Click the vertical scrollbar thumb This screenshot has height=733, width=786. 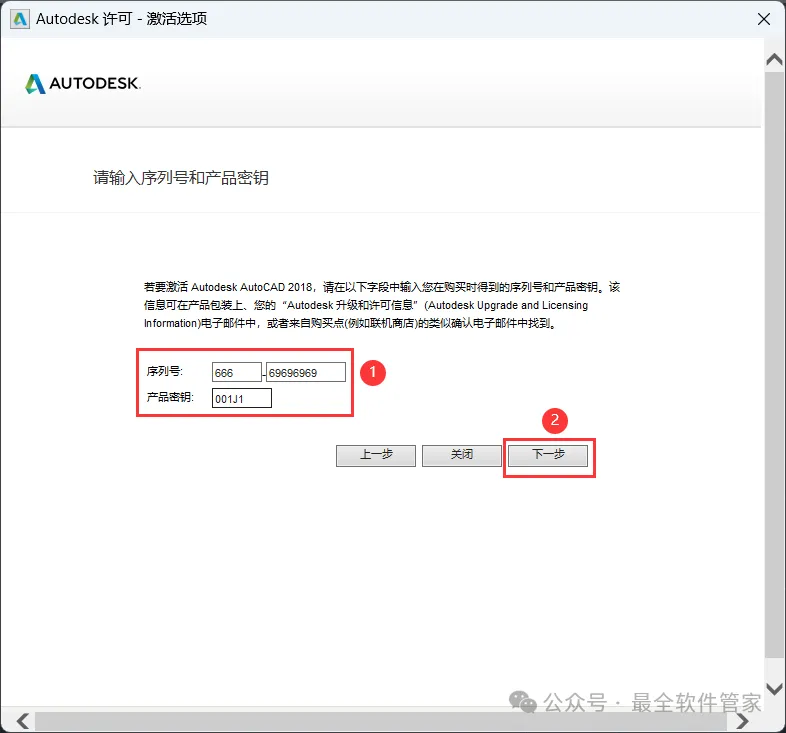[774, 364]
